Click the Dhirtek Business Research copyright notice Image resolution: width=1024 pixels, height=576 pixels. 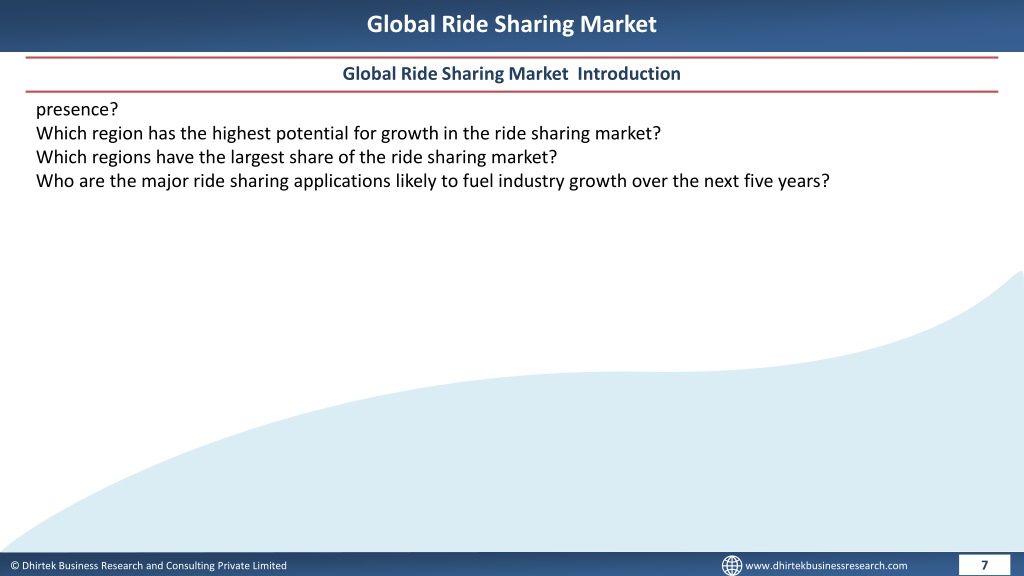point(149,566)
